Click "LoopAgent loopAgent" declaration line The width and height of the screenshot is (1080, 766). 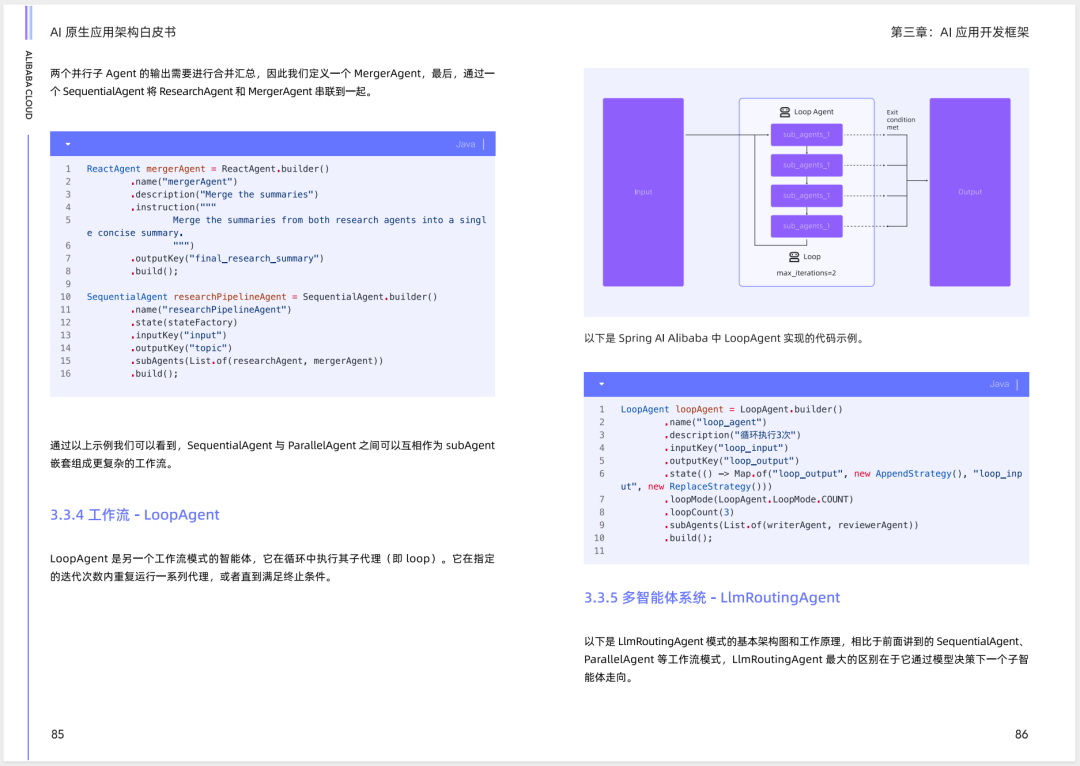pos(731,409)
